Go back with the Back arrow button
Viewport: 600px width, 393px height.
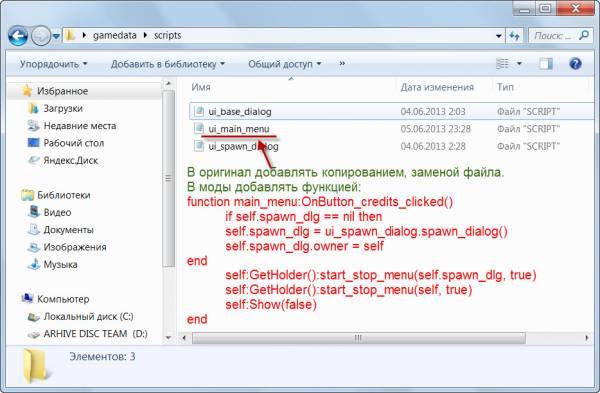pyautogui.click(x=18, y=36)
